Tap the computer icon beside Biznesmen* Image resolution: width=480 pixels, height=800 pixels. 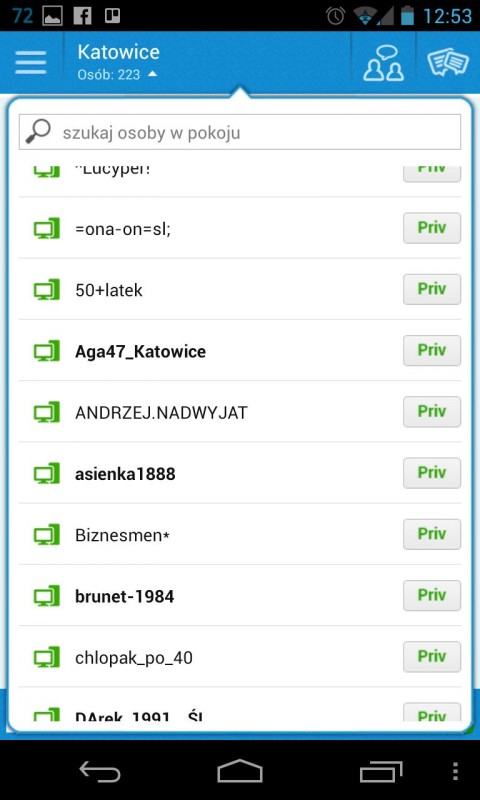coord(47,535)
